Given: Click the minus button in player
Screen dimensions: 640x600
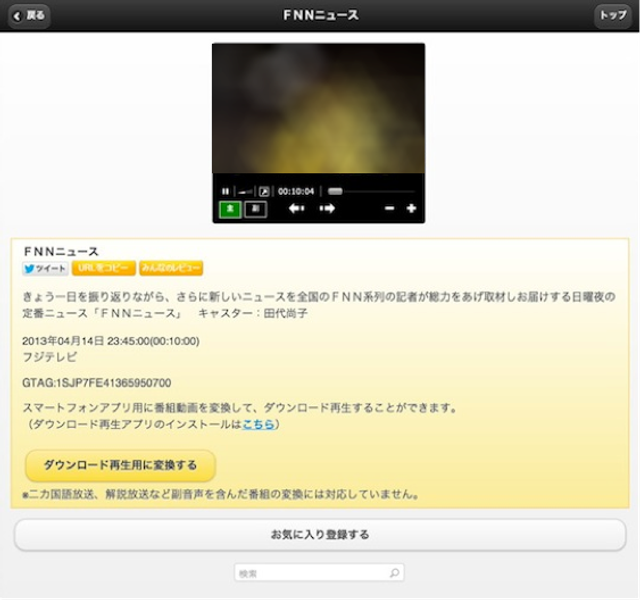Looking at the screenshot, I should 389,209.
